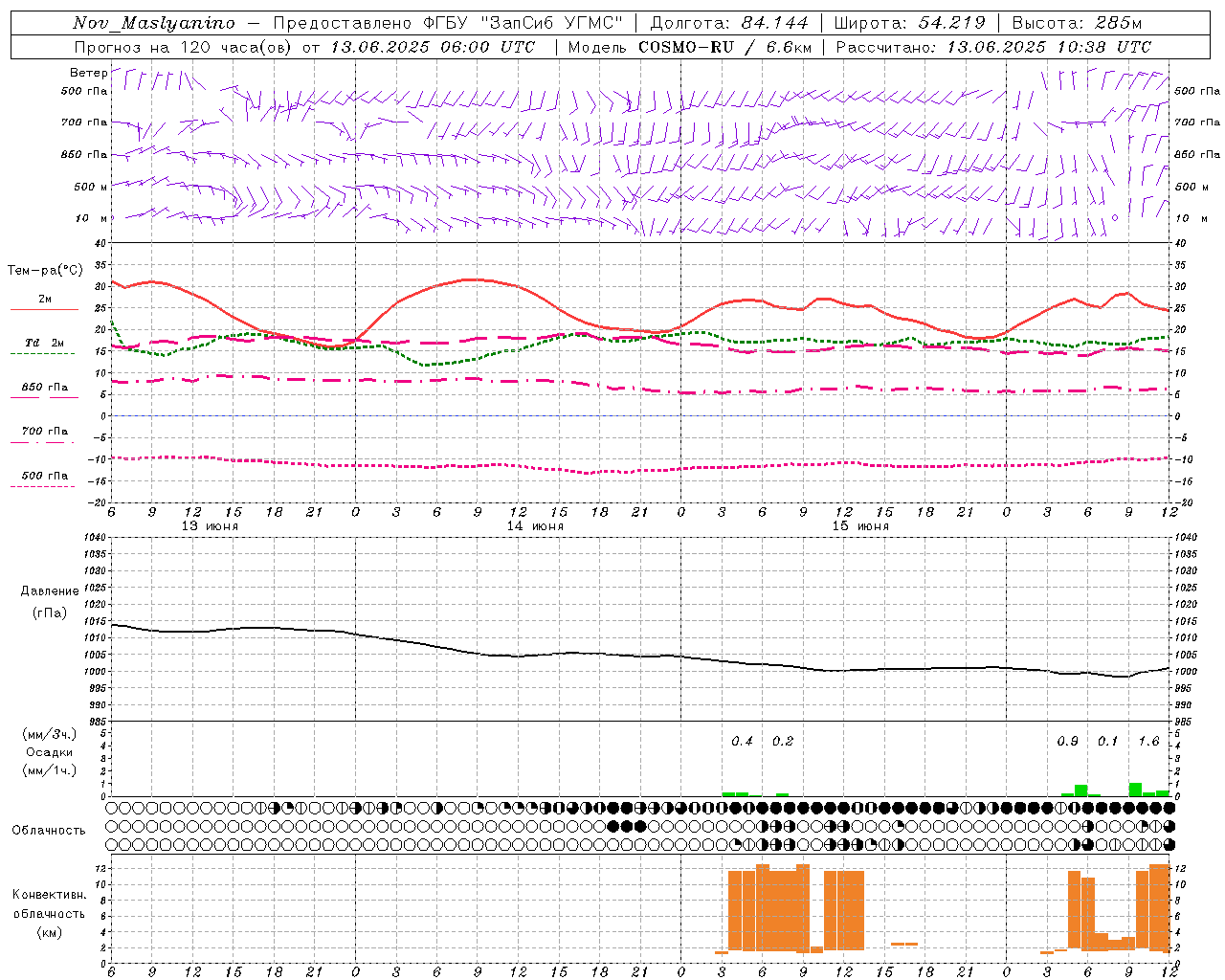Click the date label 13 июня

click(210, 526)
